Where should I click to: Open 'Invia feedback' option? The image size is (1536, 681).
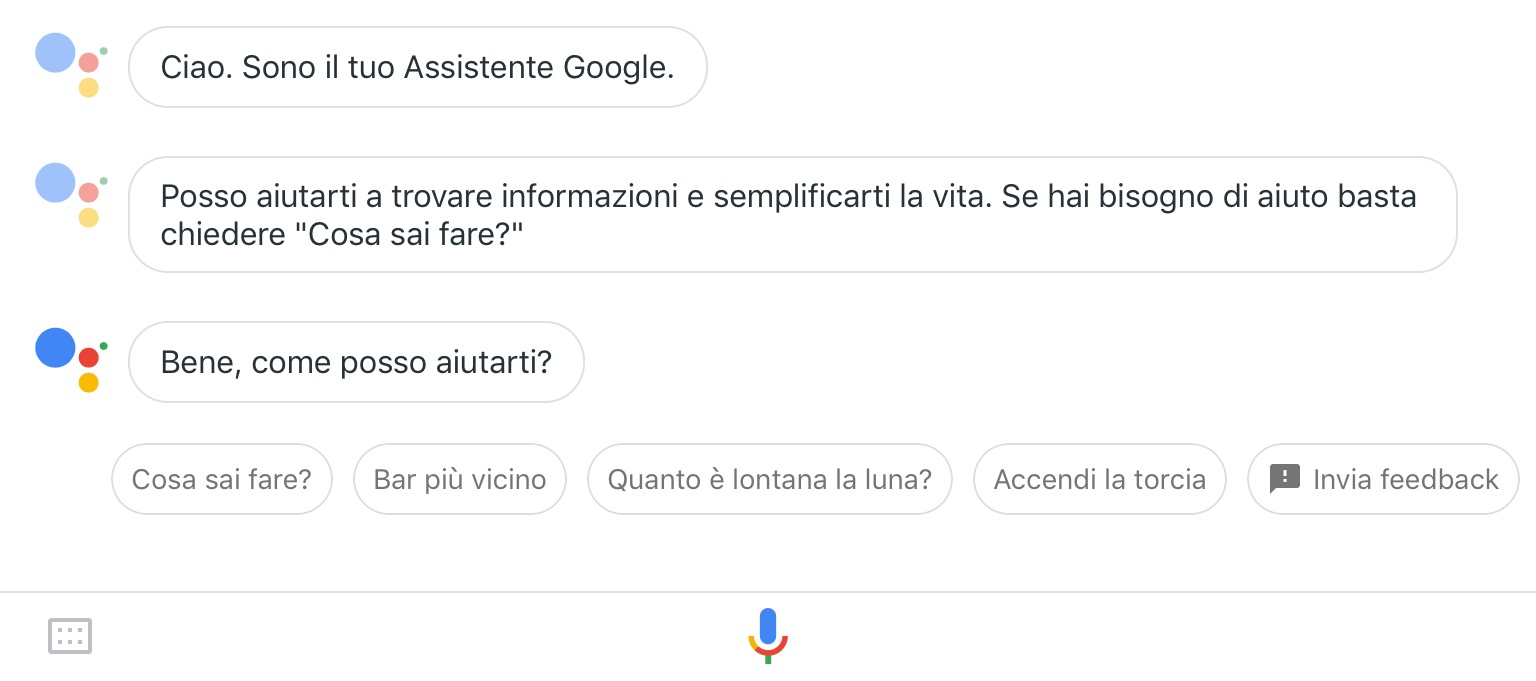point(1383,479)
